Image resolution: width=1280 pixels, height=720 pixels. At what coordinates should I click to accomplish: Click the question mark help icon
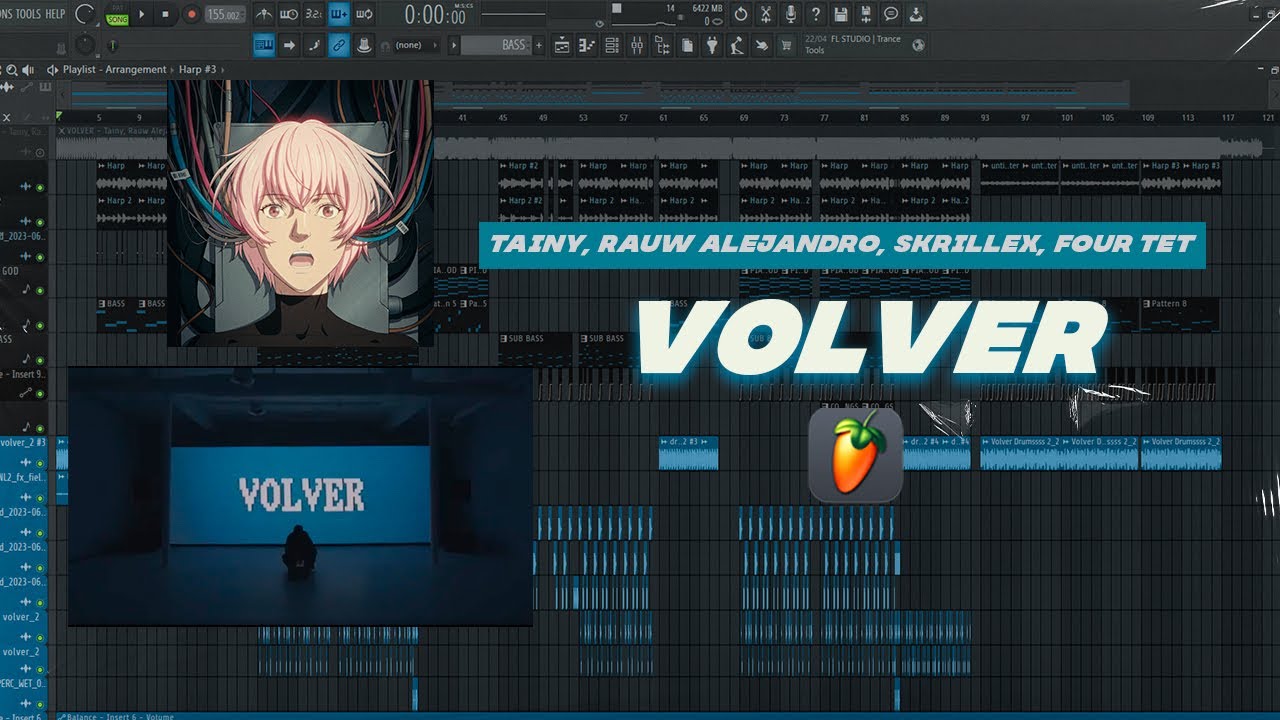click(x=815, y=14)
